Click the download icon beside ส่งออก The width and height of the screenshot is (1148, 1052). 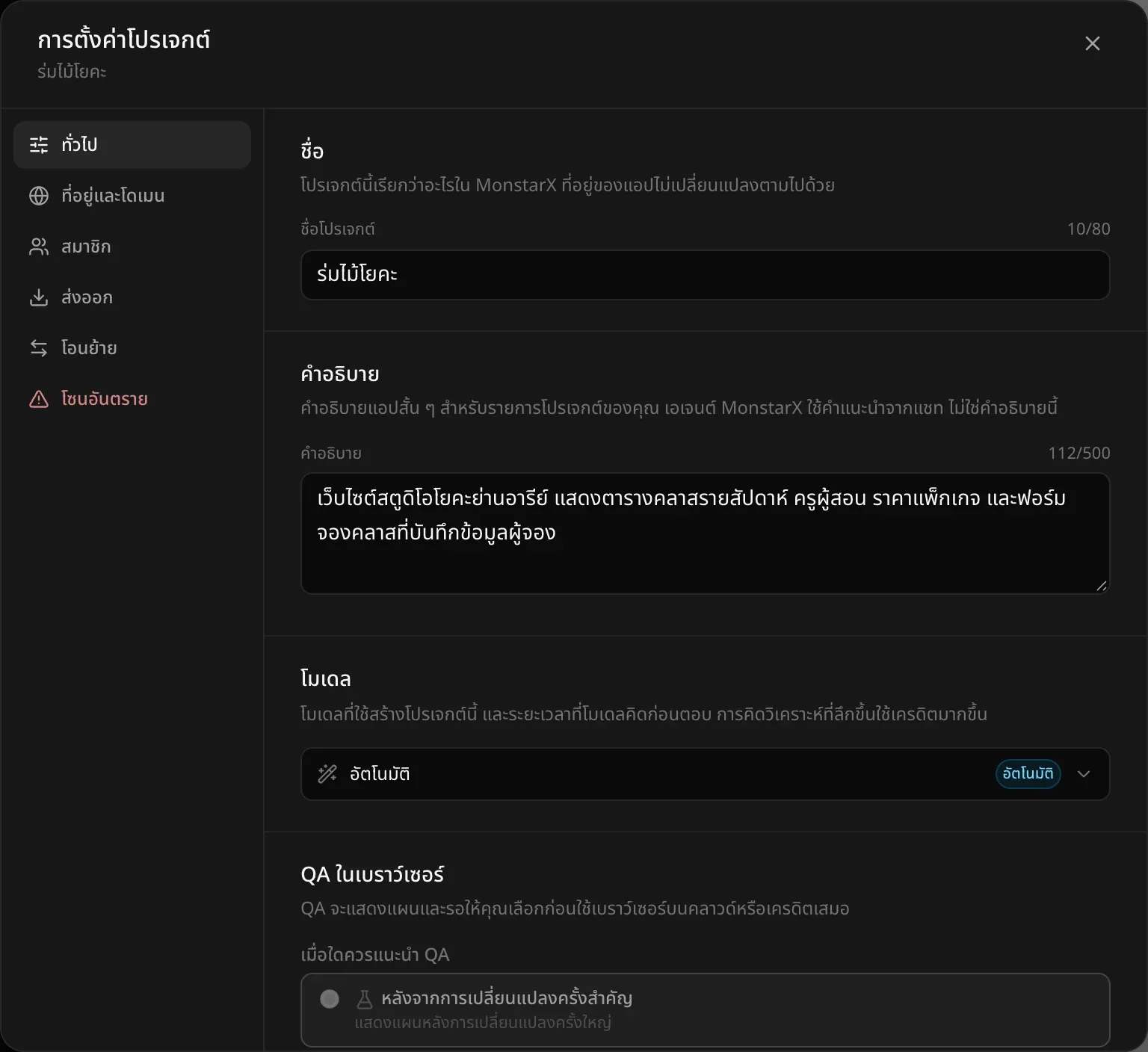(39, 297)
